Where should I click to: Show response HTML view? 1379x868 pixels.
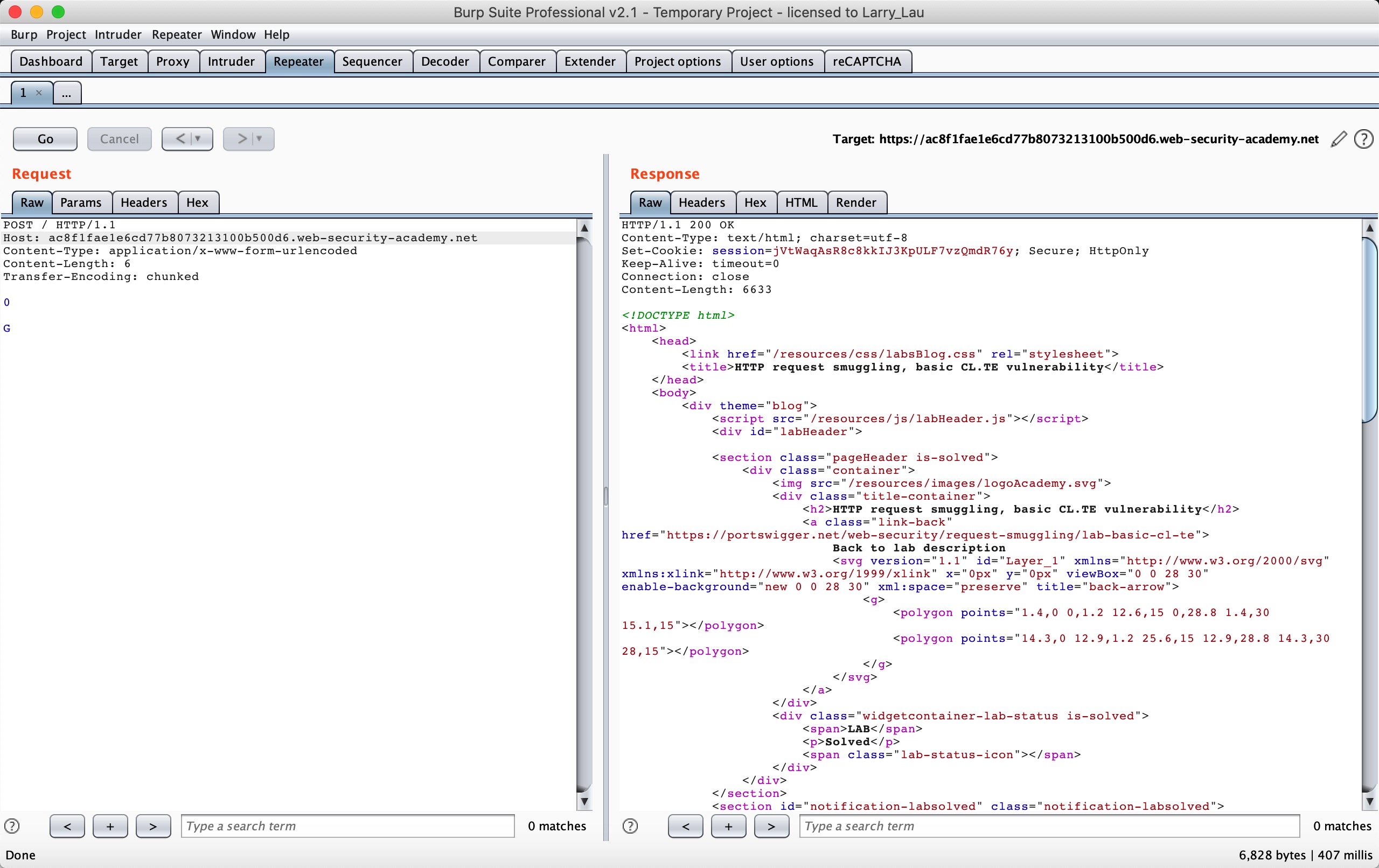coord(801,202)
